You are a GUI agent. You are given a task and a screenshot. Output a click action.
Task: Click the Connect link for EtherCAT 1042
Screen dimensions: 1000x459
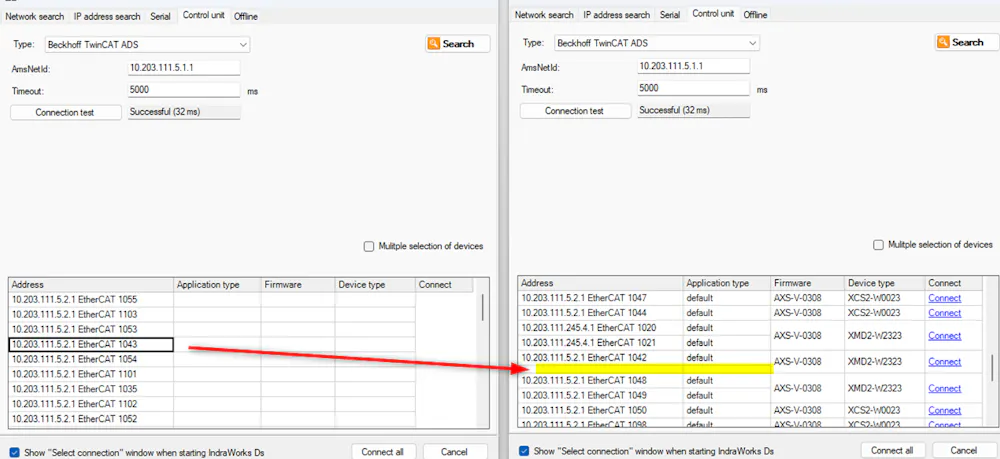(x=945, y=361)
